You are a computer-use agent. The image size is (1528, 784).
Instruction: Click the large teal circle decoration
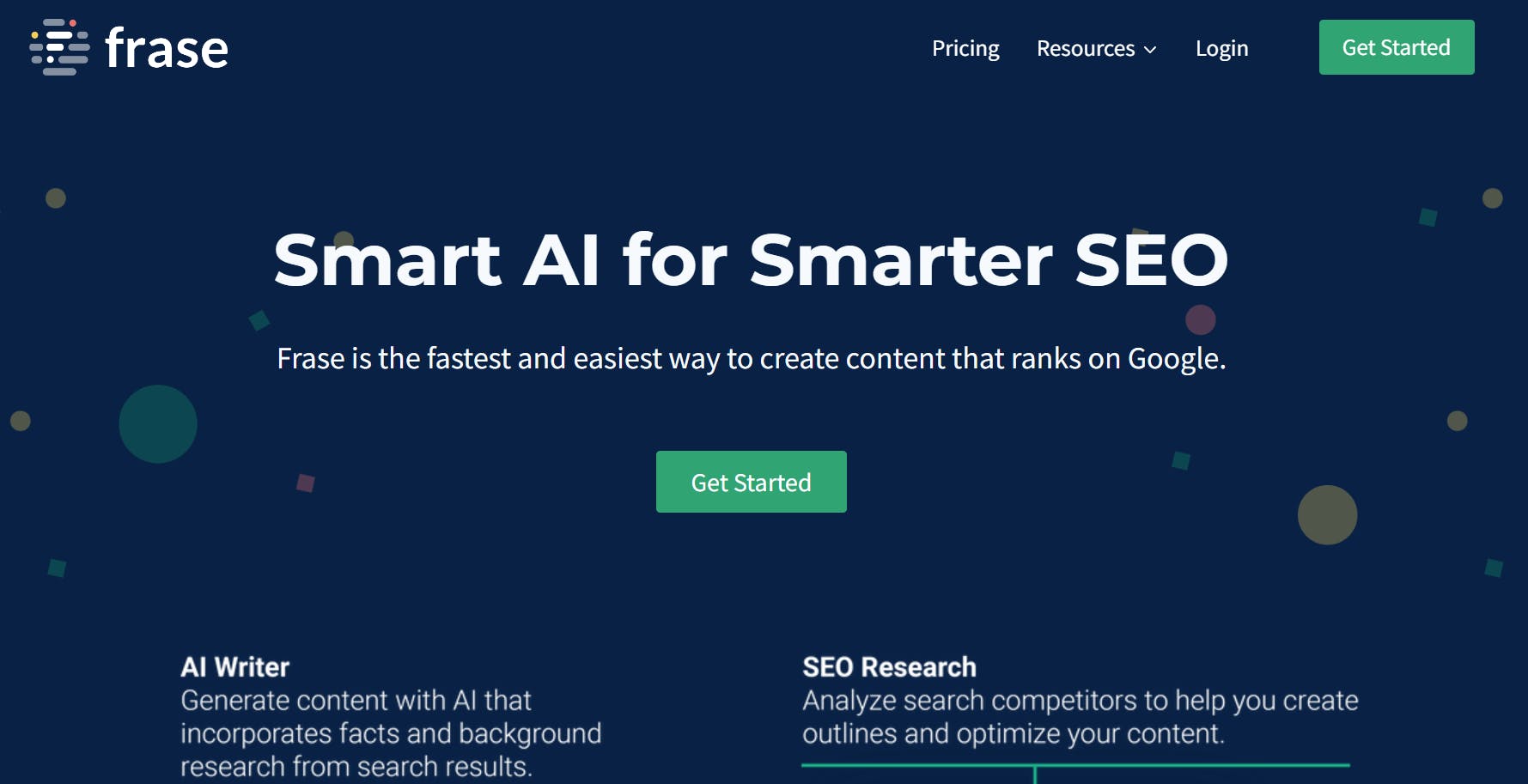point(158,424)
